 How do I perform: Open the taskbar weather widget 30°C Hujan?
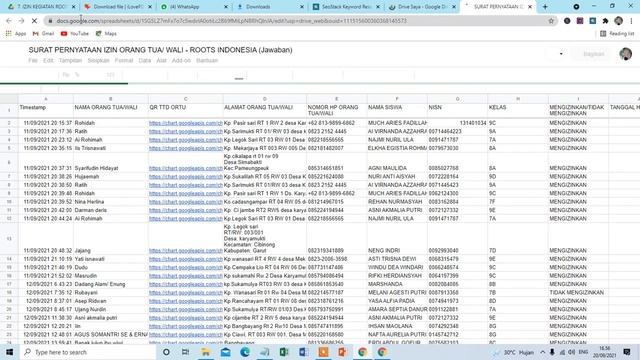(514, 352)
